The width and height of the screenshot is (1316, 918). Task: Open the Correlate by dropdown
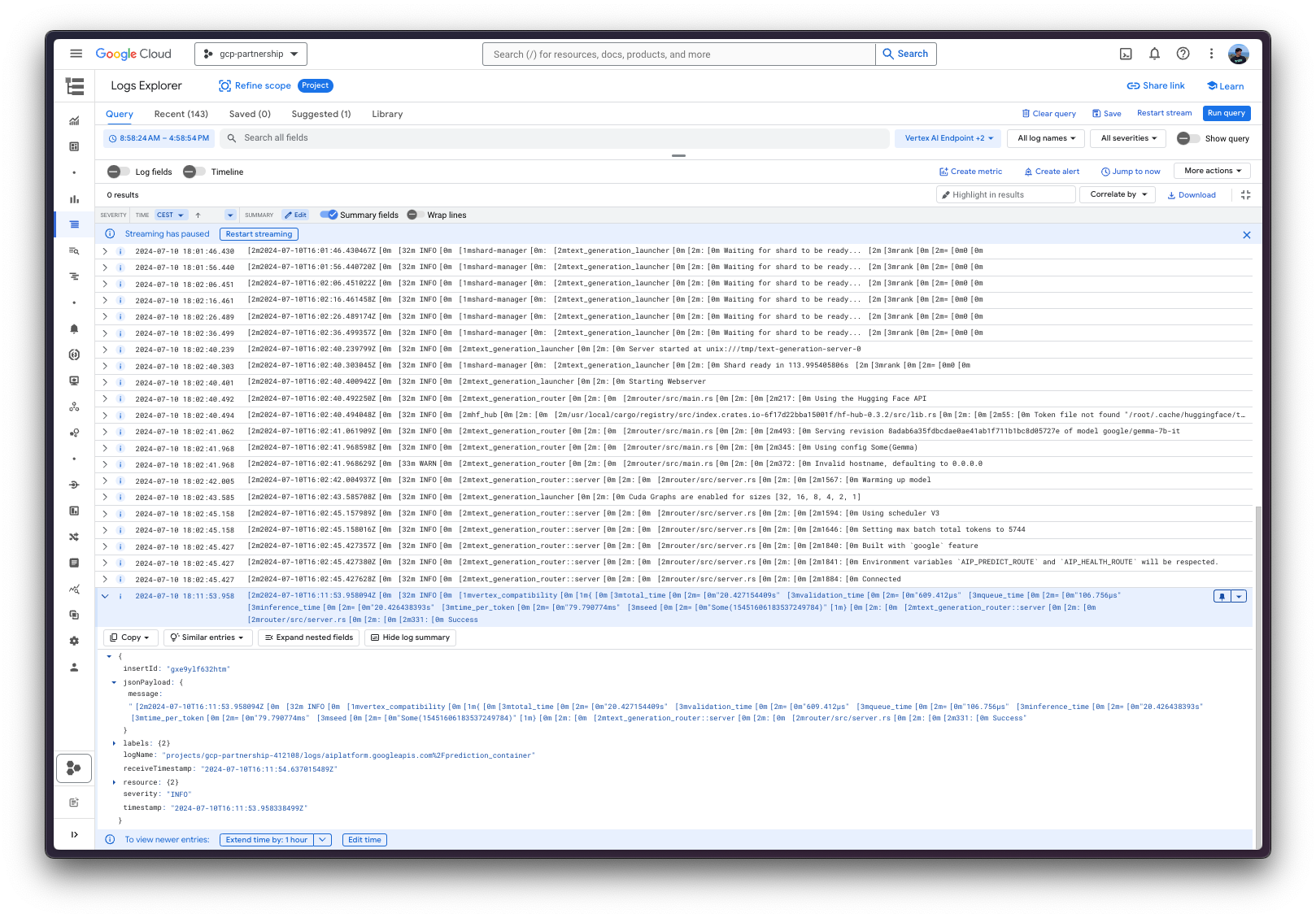(1118, 194)
